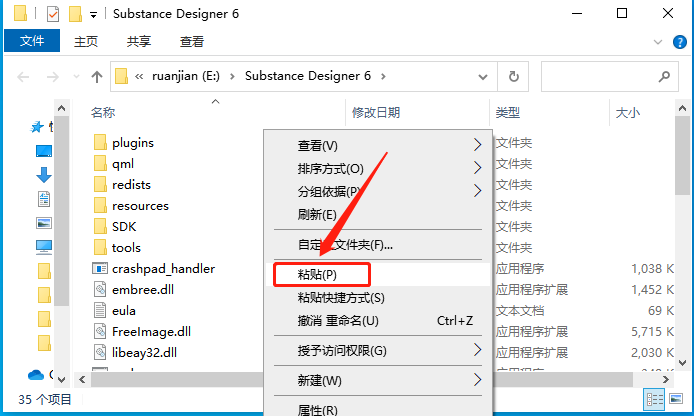Open the 查看(V) submenu
This screenshot has height=416, width=694.
pos(378,145)
